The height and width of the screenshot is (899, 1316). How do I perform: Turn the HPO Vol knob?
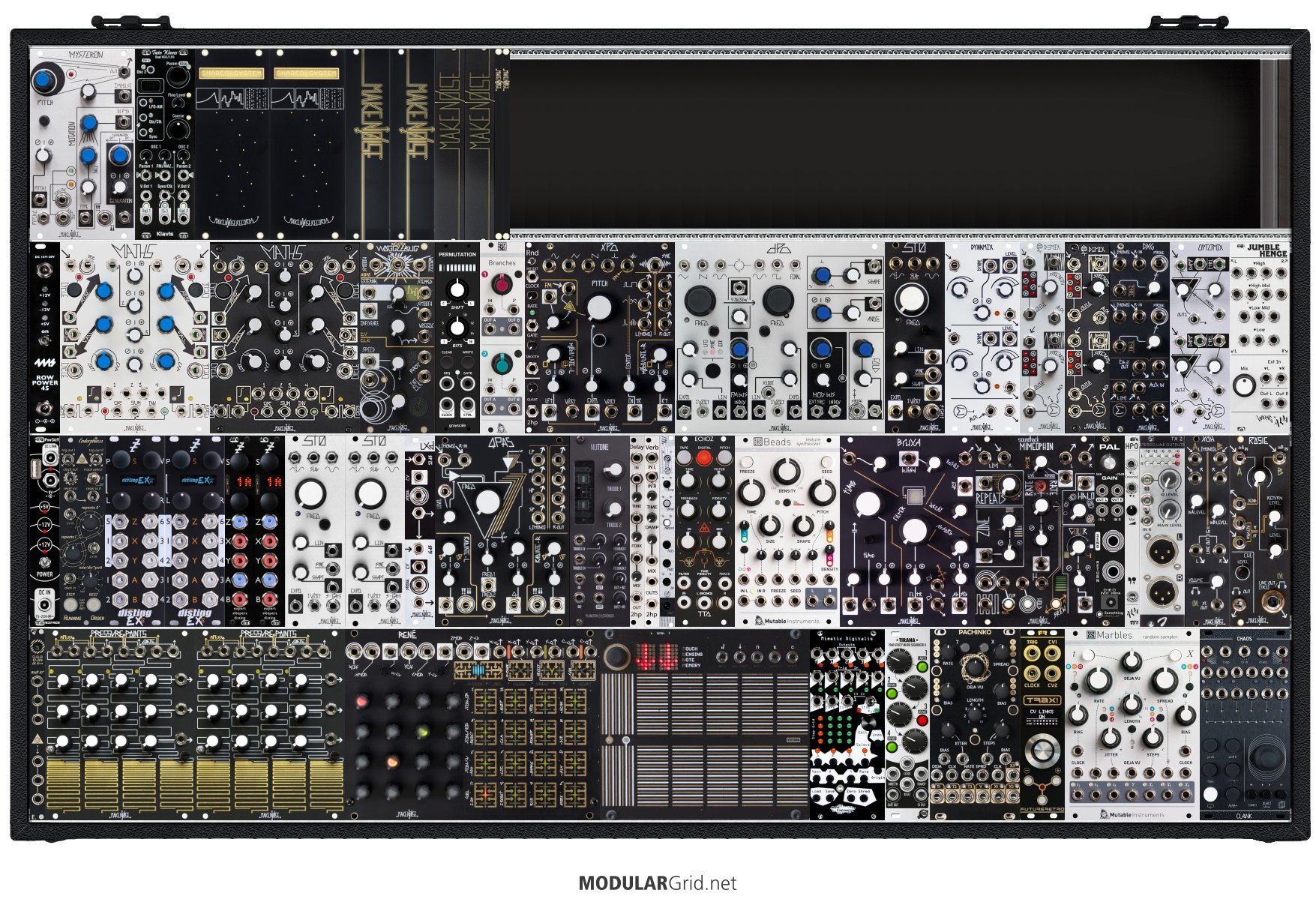(x=1132, y=511)
